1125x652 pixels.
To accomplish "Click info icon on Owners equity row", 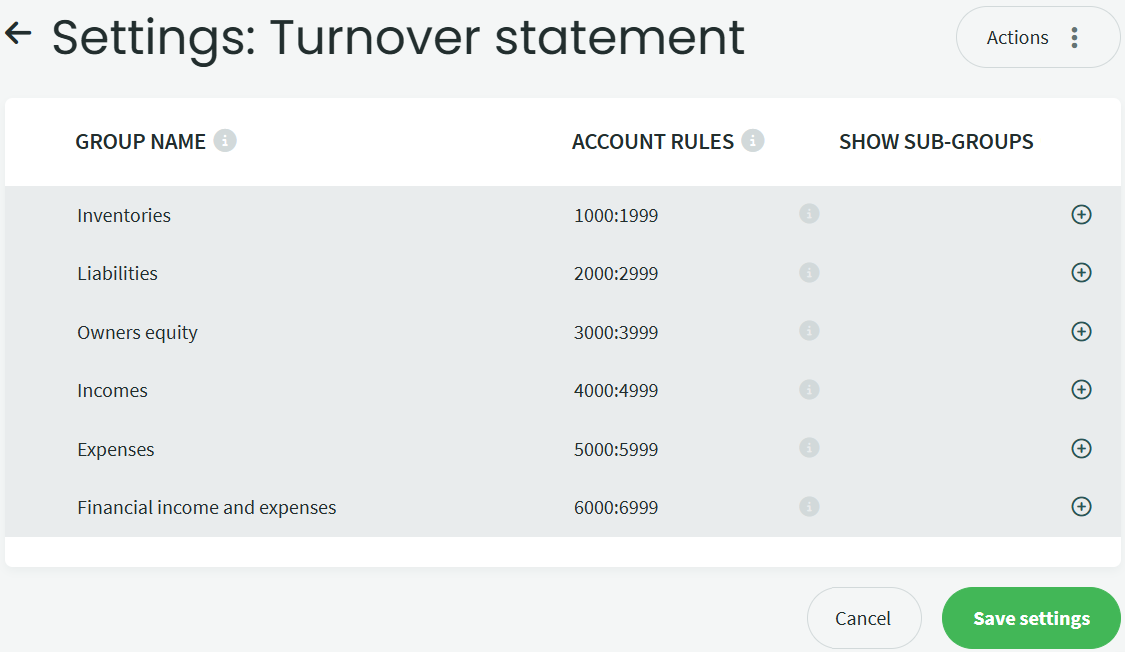I will [x=809, y=331].
